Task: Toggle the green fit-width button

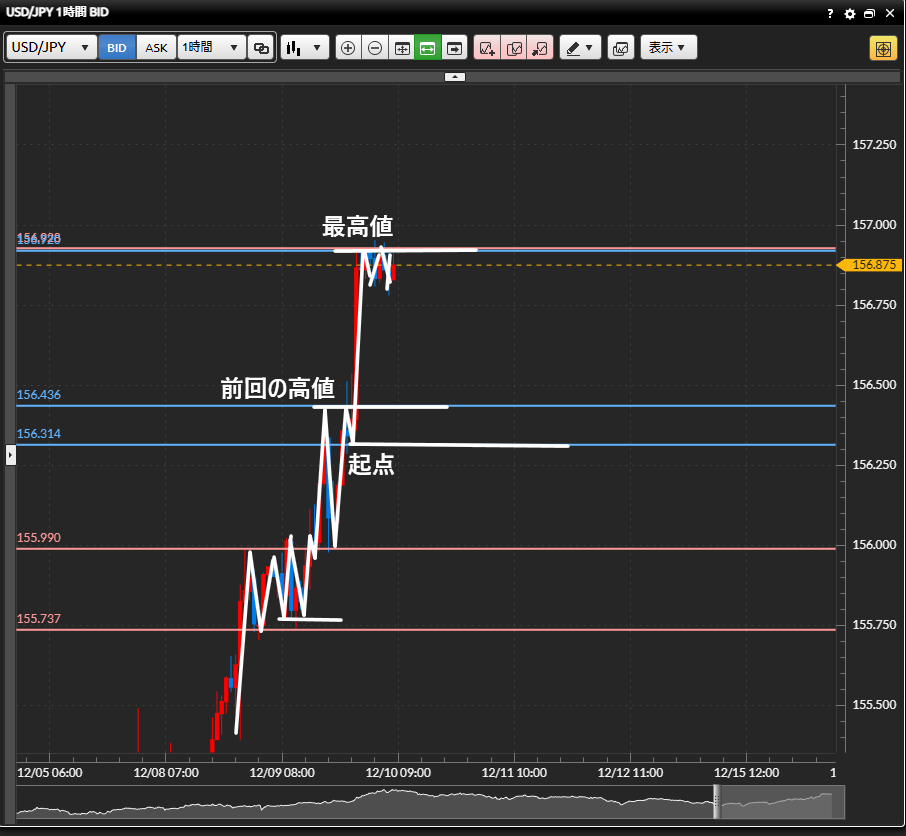Action: (x=428, y=48)
